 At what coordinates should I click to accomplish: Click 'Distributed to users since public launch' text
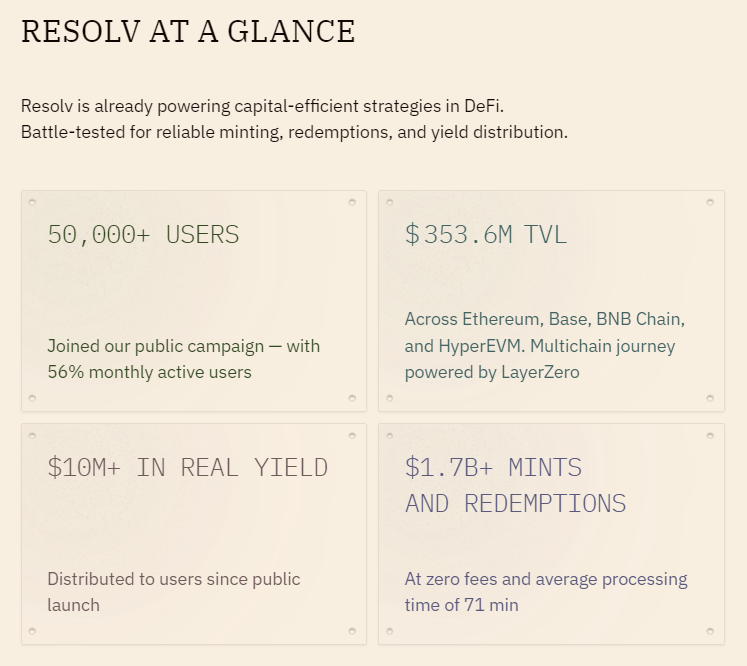tap(174, 592)
